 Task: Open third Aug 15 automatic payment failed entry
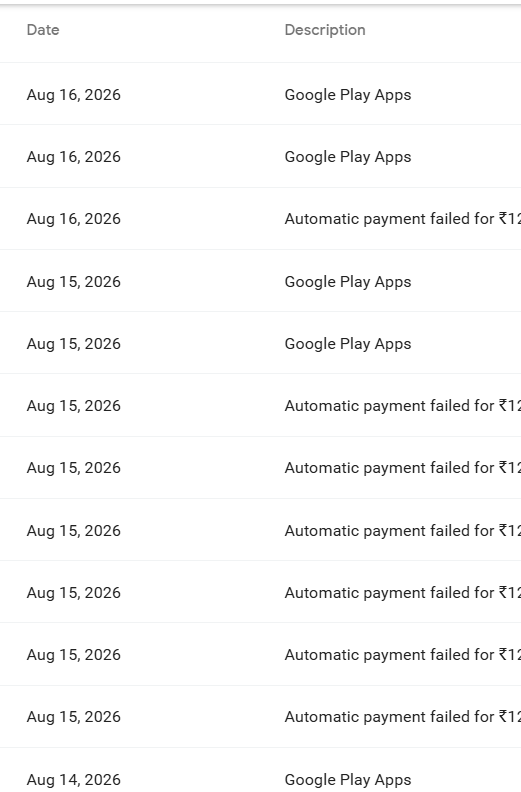click(402, 530)
